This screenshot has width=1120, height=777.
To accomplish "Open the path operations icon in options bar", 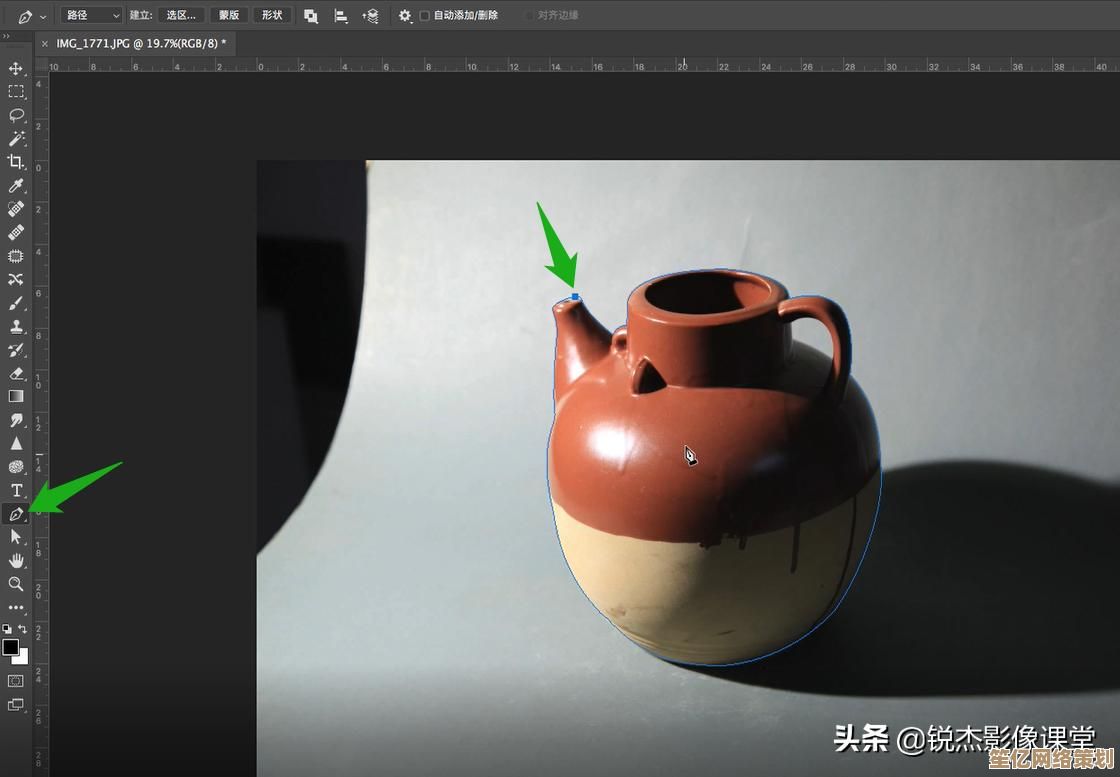I will coord(311,15).
